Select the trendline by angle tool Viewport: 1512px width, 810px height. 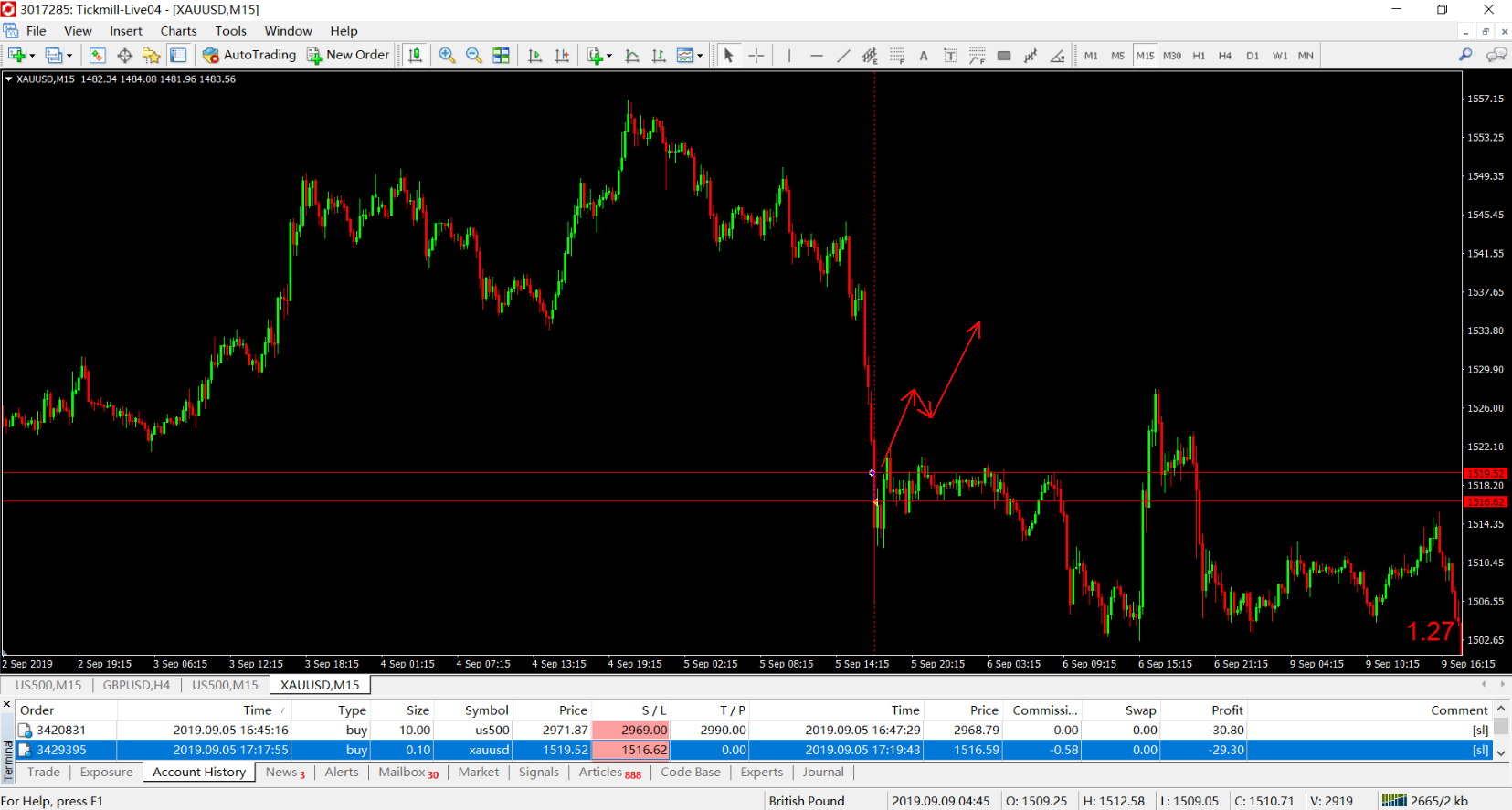[1057, 56]
